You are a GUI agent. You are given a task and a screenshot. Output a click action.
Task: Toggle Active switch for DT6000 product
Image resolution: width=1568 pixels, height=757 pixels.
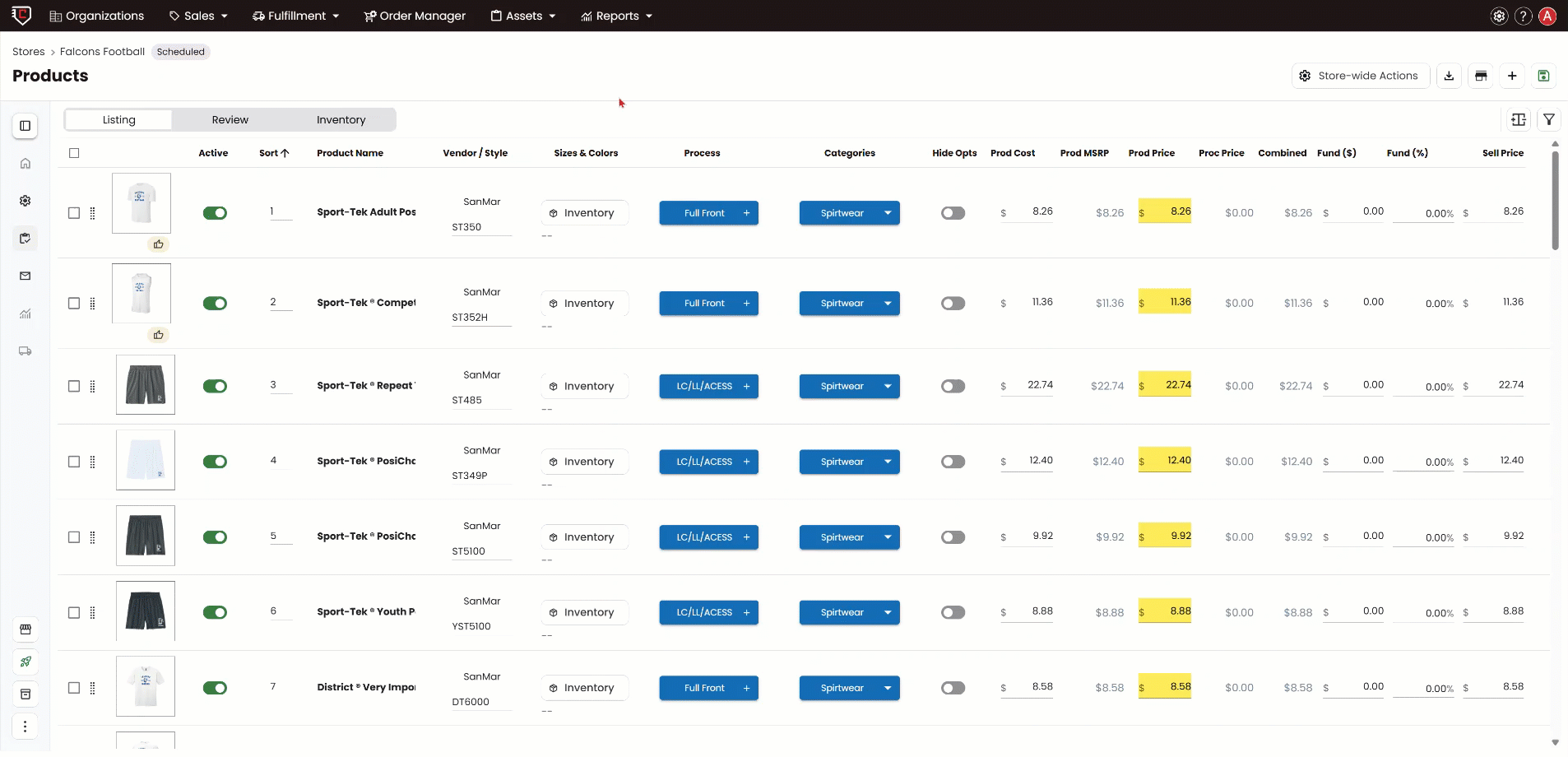click(x=215, y=688)
